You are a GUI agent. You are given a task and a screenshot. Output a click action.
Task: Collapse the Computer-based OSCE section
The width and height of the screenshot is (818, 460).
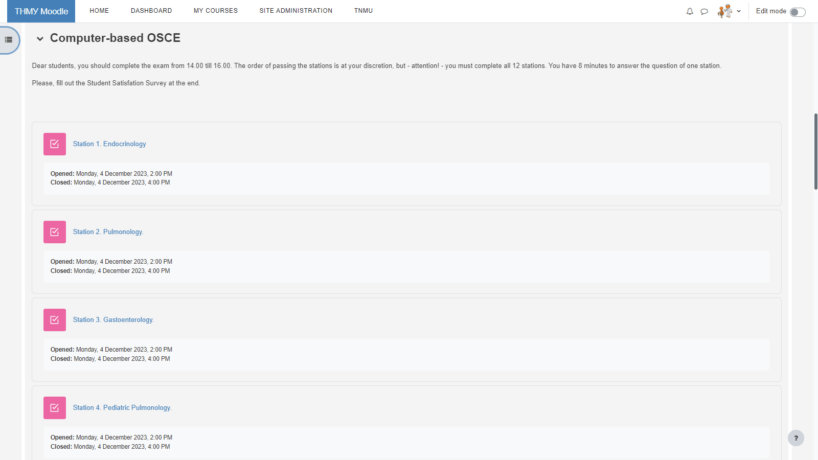click(40, 38)
